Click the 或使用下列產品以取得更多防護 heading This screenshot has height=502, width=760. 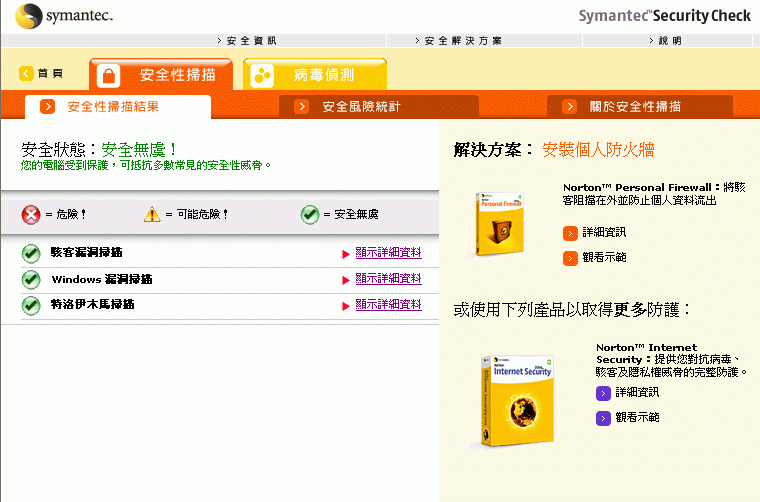pyautogui.click(x=571, y=310)
